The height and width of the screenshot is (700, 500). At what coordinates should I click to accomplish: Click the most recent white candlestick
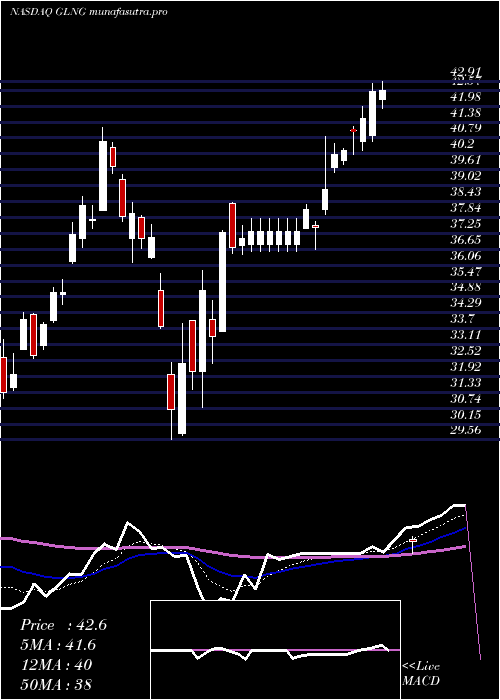point(383,95)
